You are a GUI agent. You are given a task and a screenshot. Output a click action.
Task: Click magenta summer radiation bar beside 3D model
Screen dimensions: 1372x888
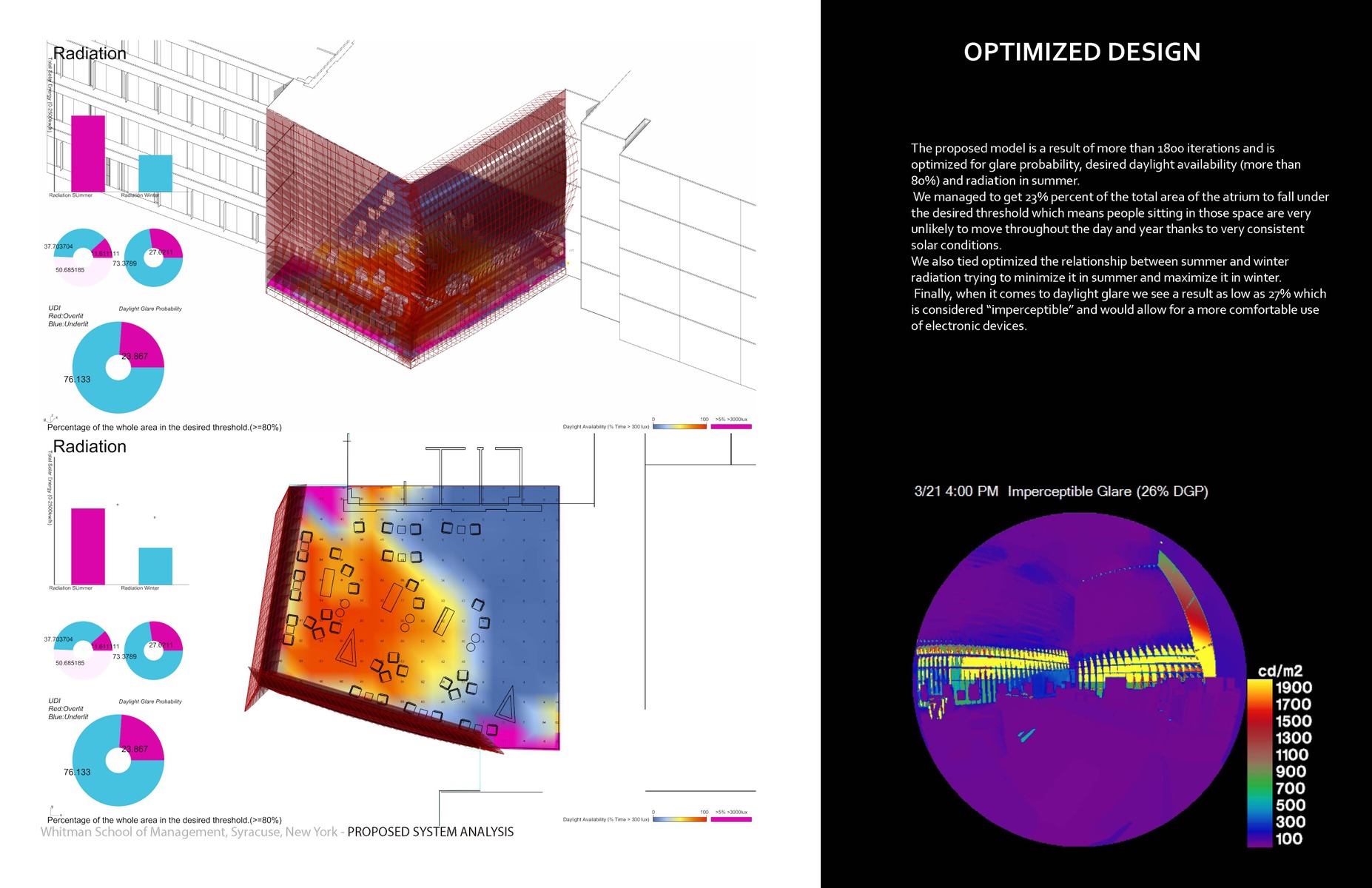coord(87,153)
